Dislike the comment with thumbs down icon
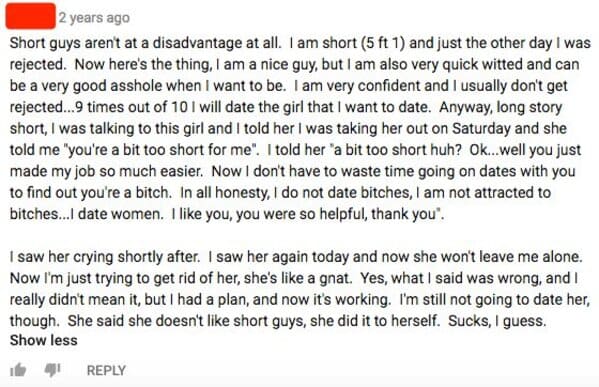Image resolution: width=599 pixels, height=387 pixels. tap(52, 370)
